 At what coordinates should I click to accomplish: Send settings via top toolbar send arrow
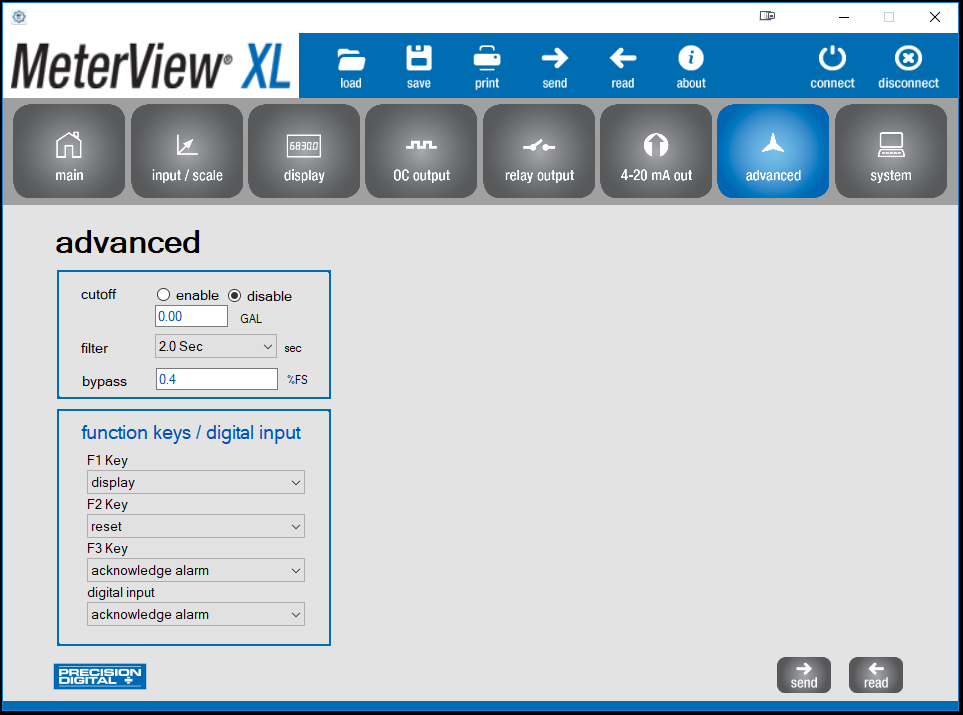coord(555,67)
